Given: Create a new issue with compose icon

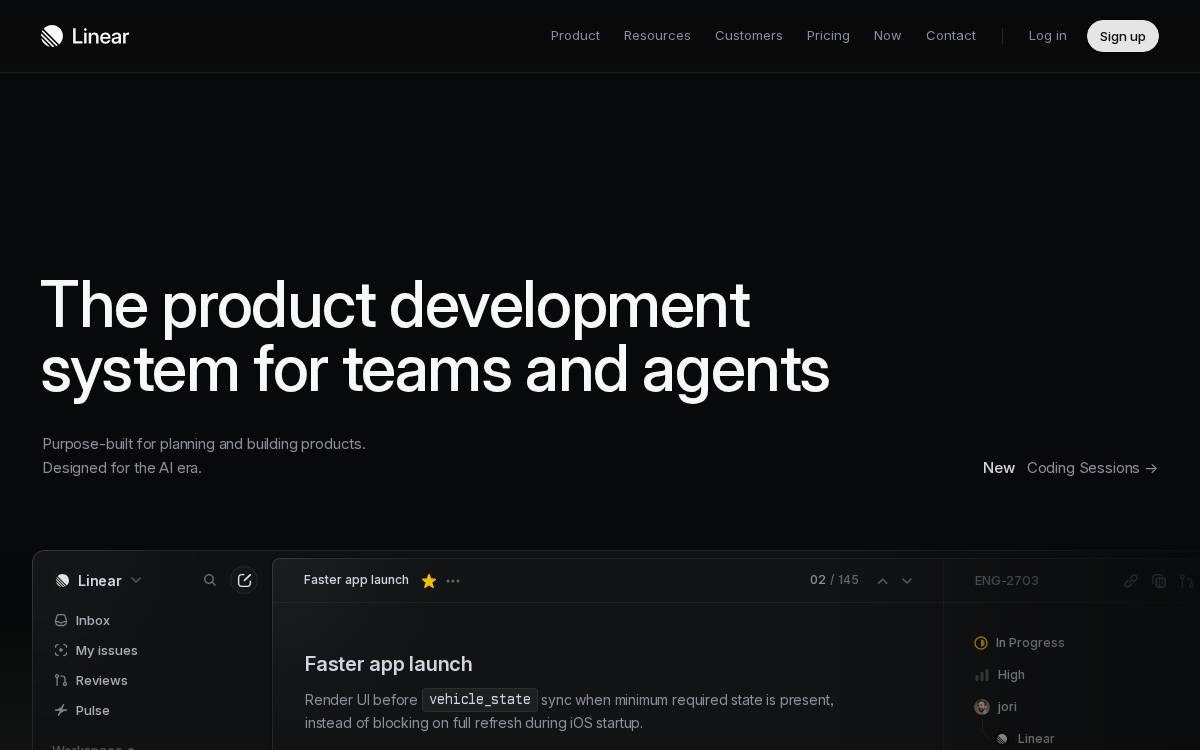Looking at the screenshot, I should pyautogui.click(x=244, y=580).
